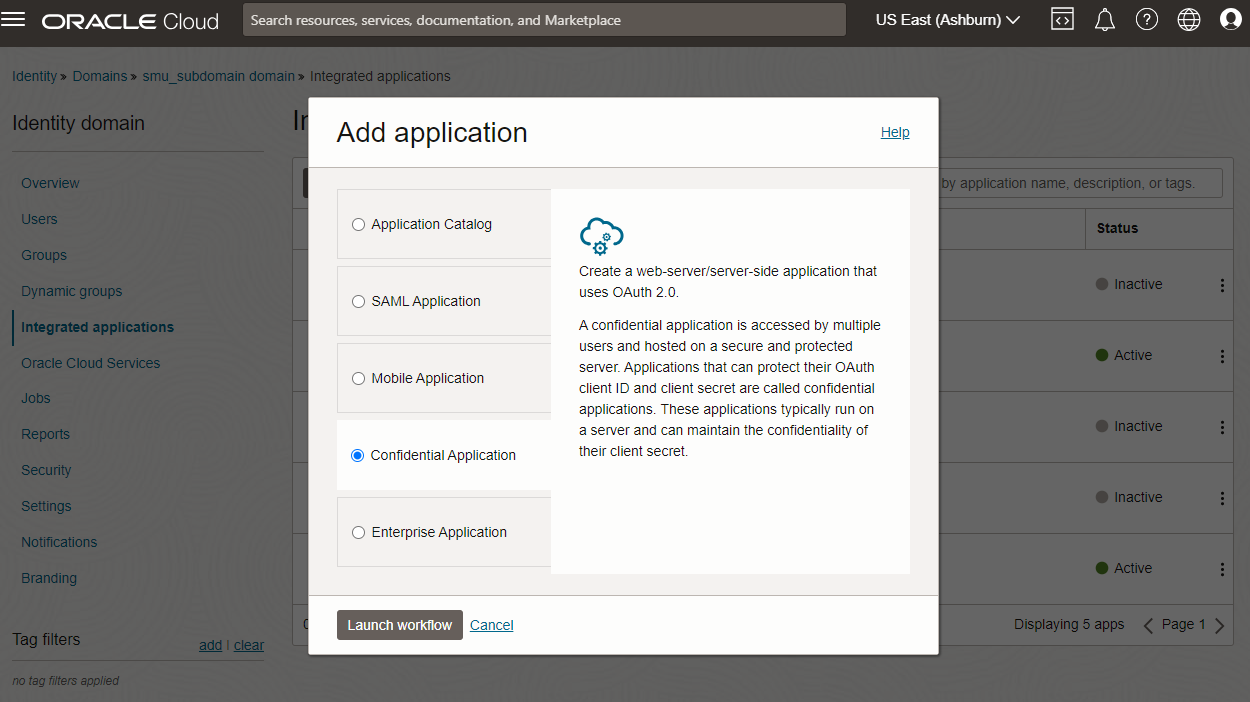This screenshot has height=702, width=1250.
Task: Click the help question mark icon
Action: click(1147, 20)
